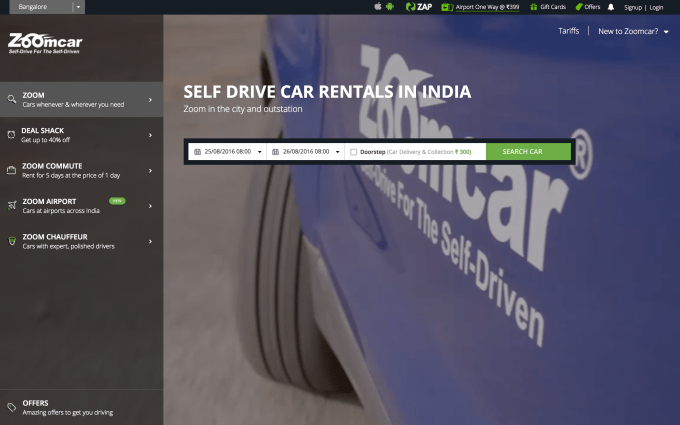The image size is (680, 425).
Task: Click the Zoomcar logo
Action: (45, 43)
